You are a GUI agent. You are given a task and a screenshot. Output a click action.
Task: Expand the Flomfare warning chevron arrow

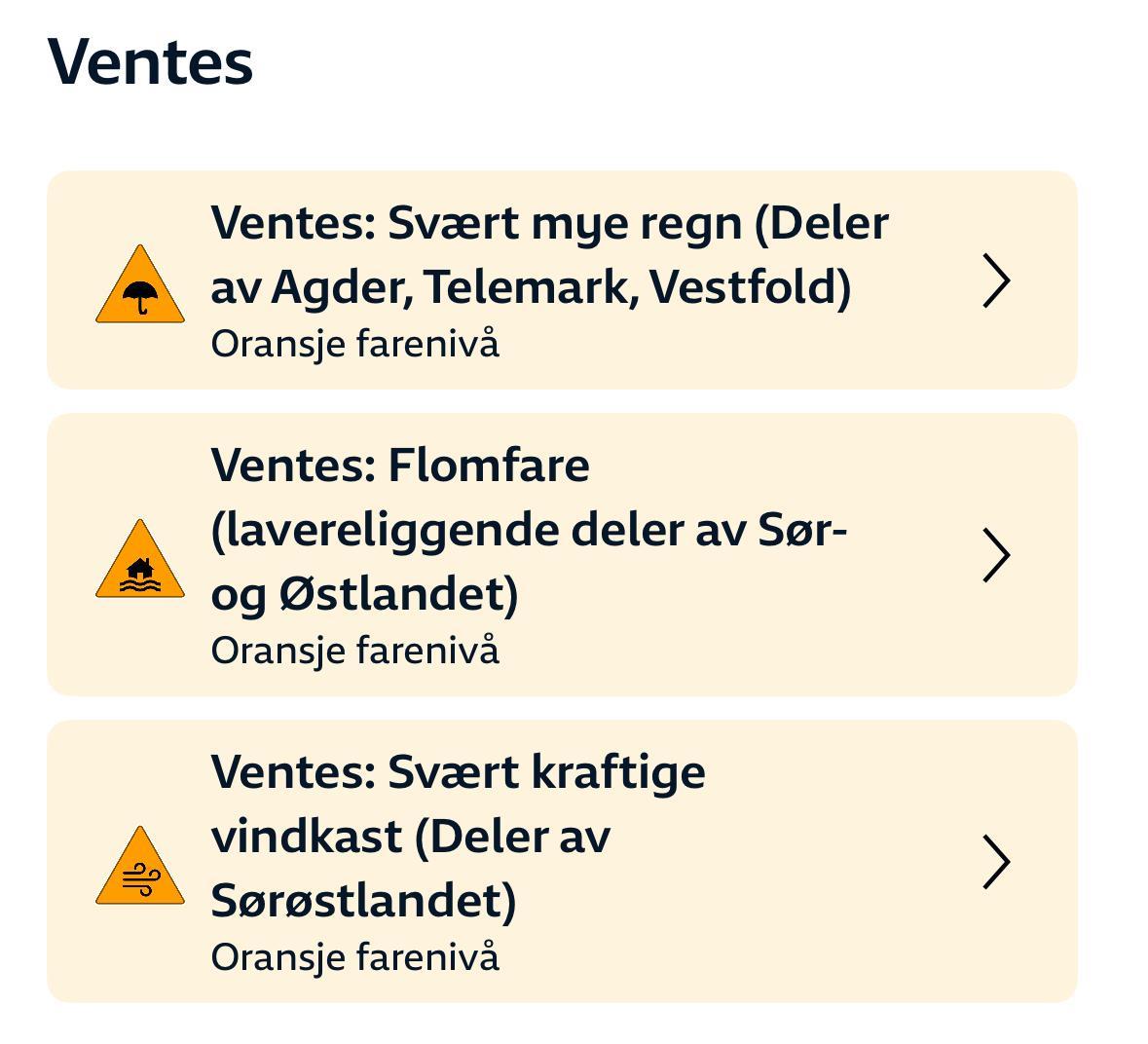[995, 555]
